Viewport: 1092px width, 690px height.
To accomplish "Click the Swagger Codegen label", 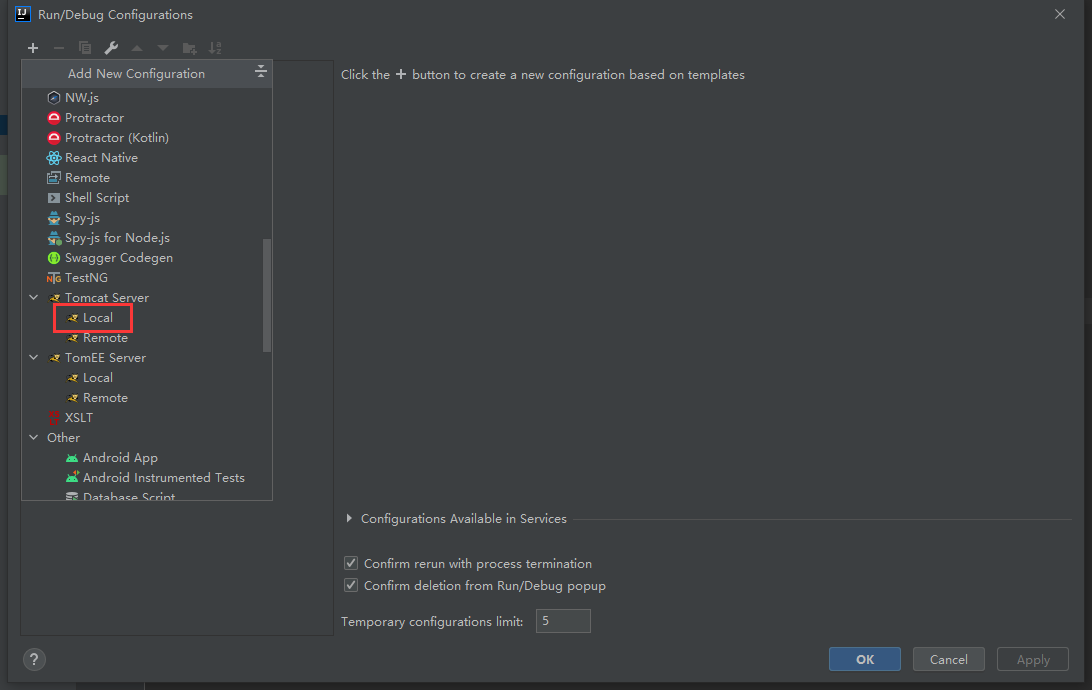I will point(118,258).
